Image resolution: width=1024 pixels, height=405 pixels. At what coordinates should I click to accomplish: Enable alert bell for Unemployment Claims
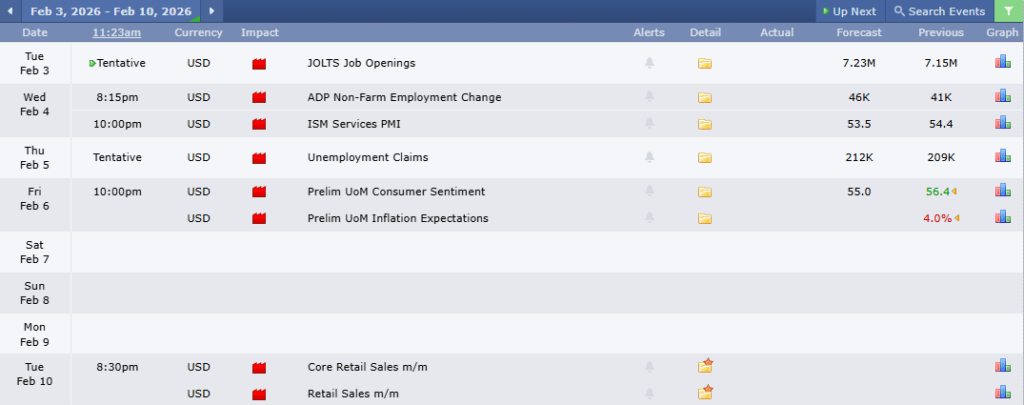click(x=649, y=158)
